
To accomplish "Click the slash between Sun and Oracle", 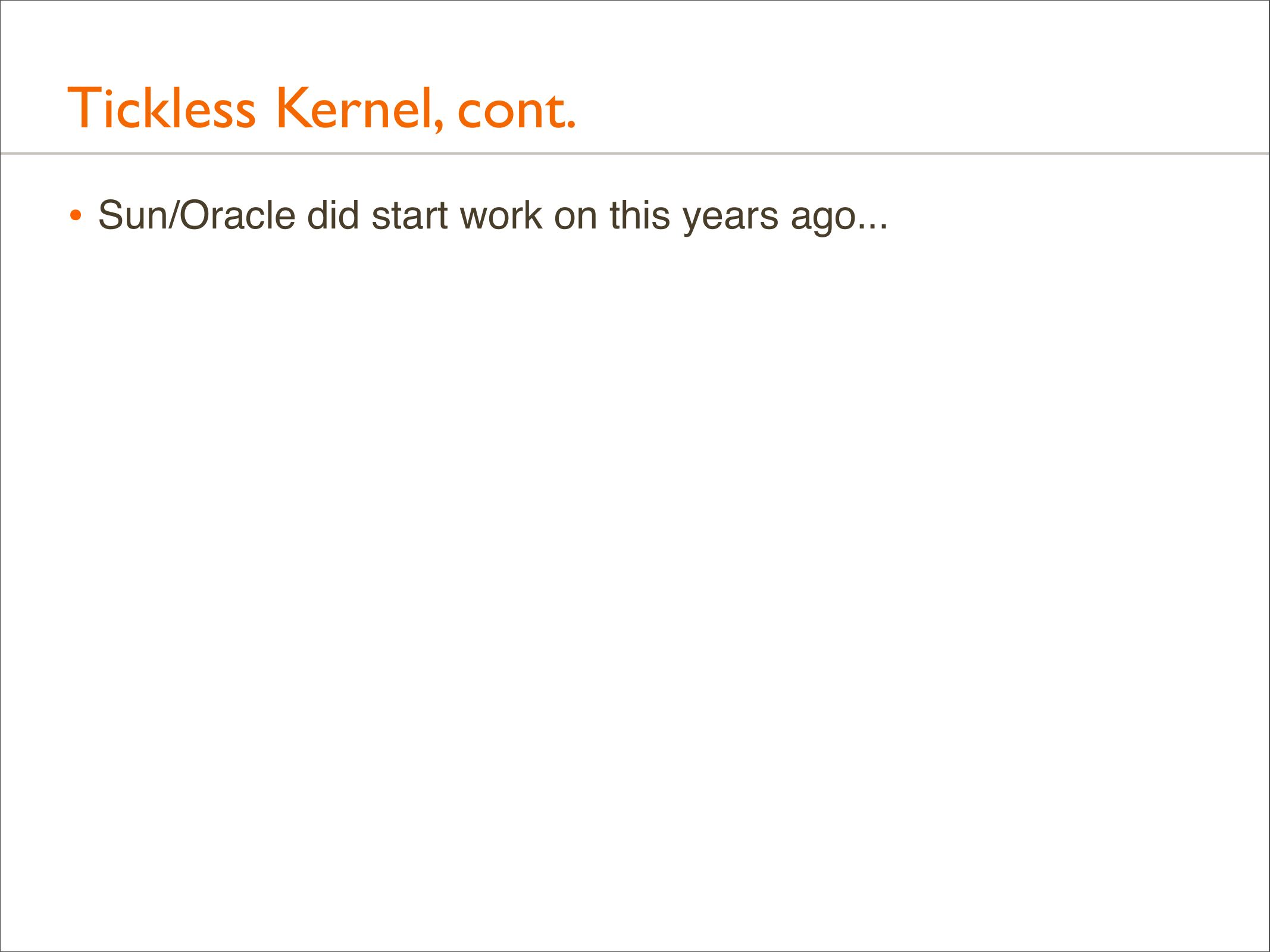I will click(x=173, y=215).
